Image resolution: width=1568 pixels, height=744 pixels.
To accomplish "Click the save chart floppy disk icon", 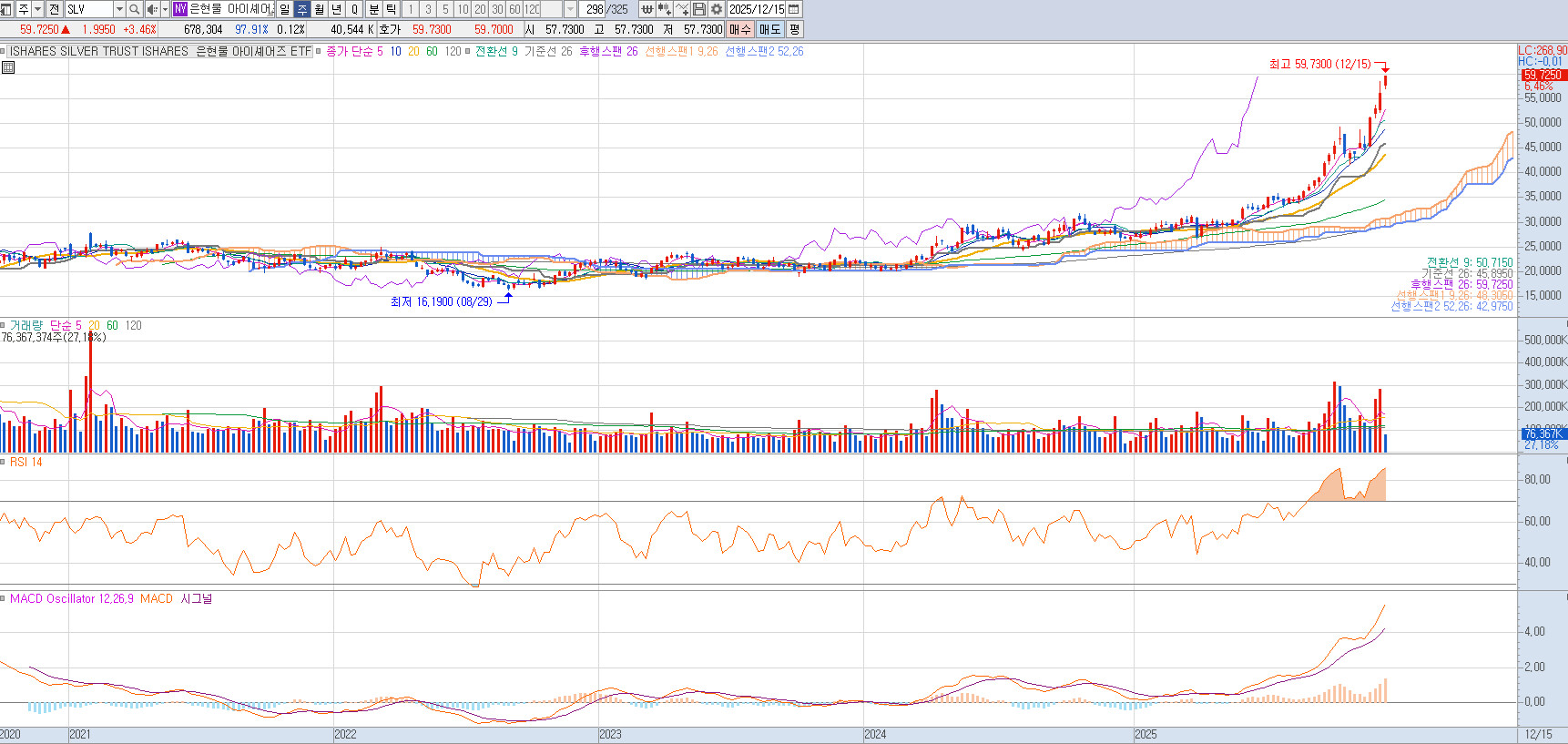I will (699, 9).
